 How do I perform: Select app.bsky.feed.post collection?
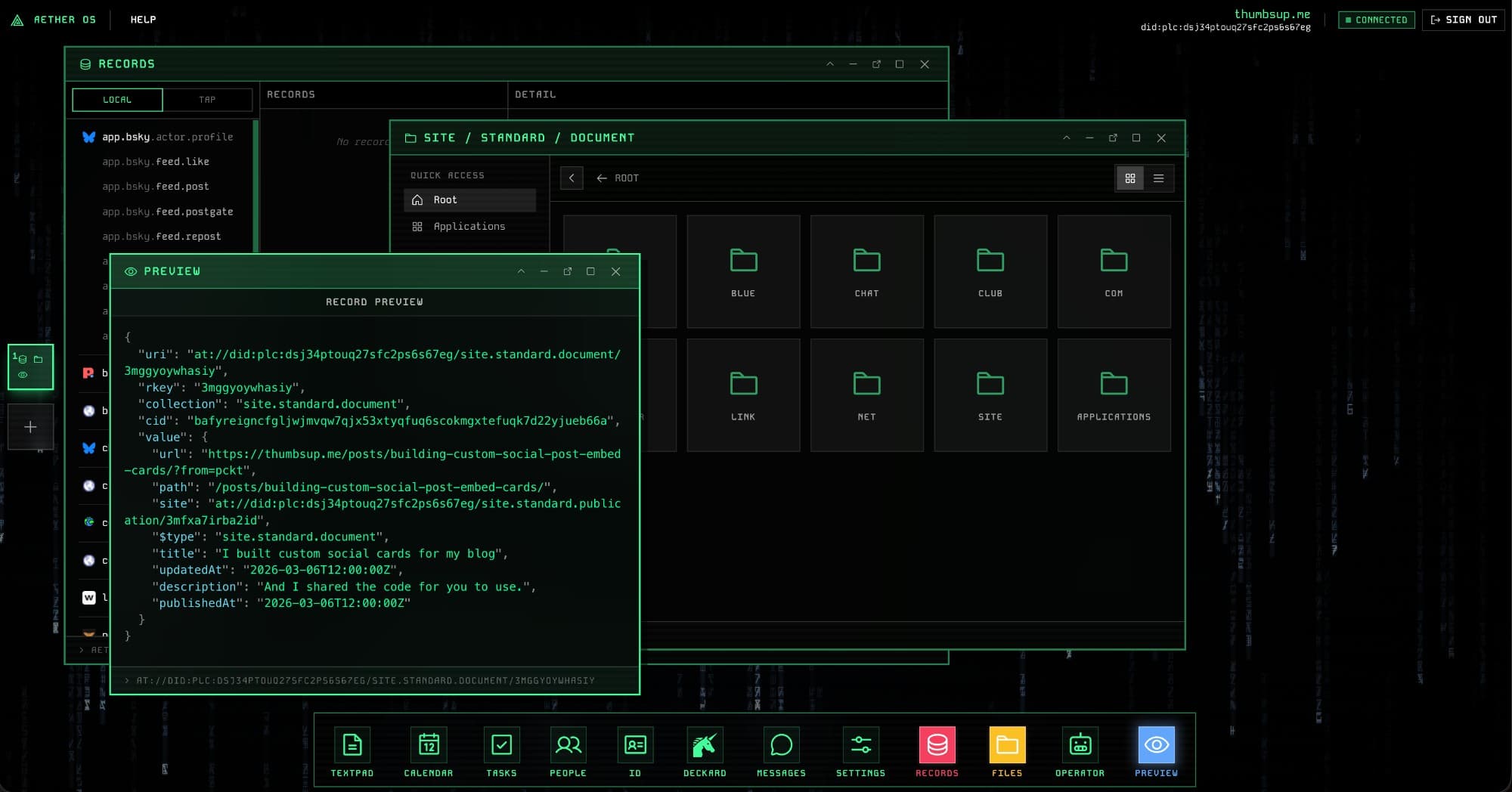(156, 187)
